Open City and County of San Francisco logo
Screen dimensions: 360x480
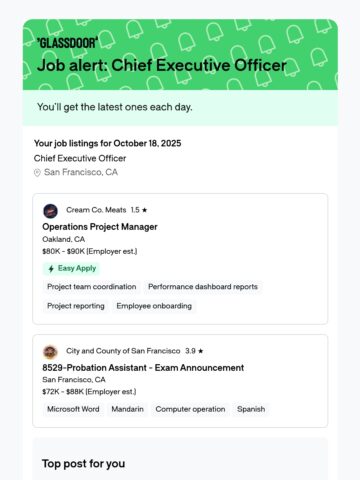pyautogui.click(x=50, y=352)
